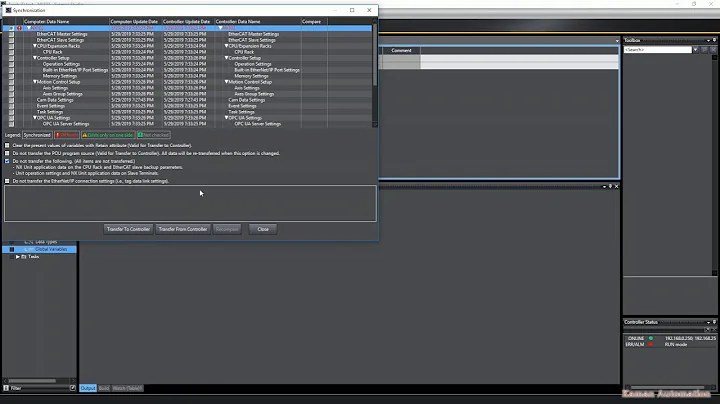Collapse computer-side Motion Control Setup node
The width and height of the screenshot is (720, 404).
(34, 82)
